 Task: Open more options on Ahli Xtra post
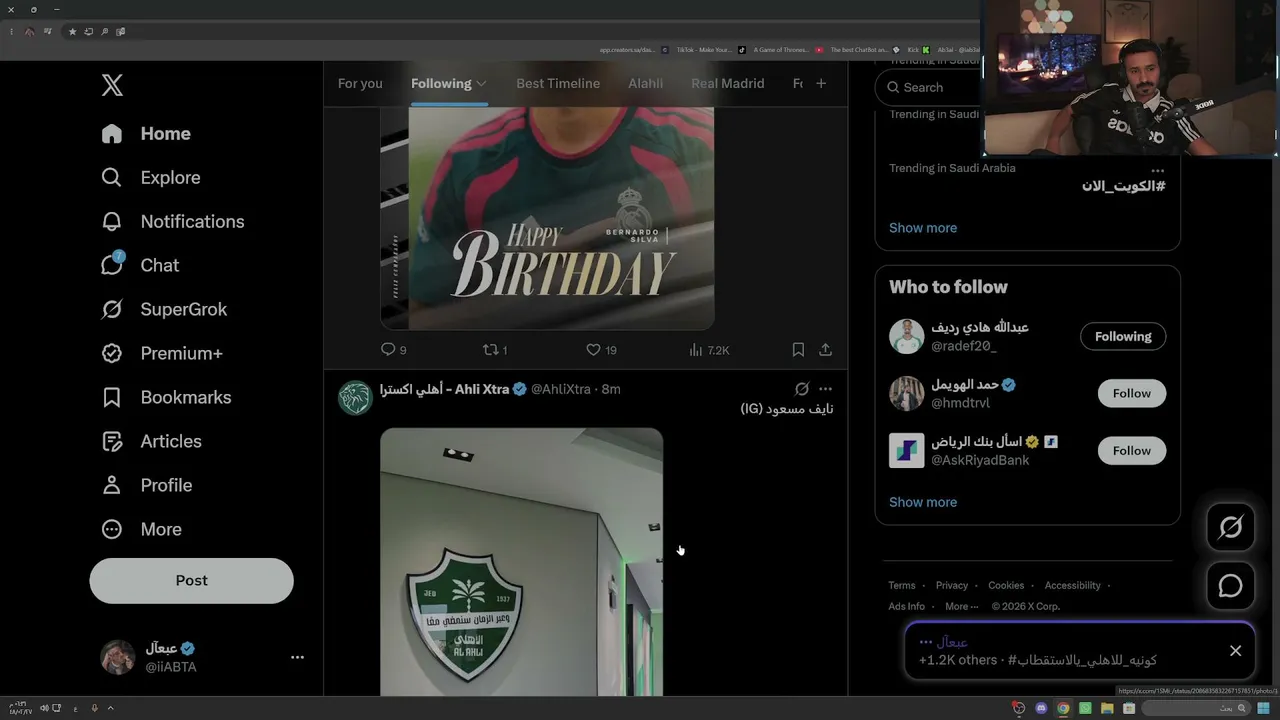click(x=825, y=389)
